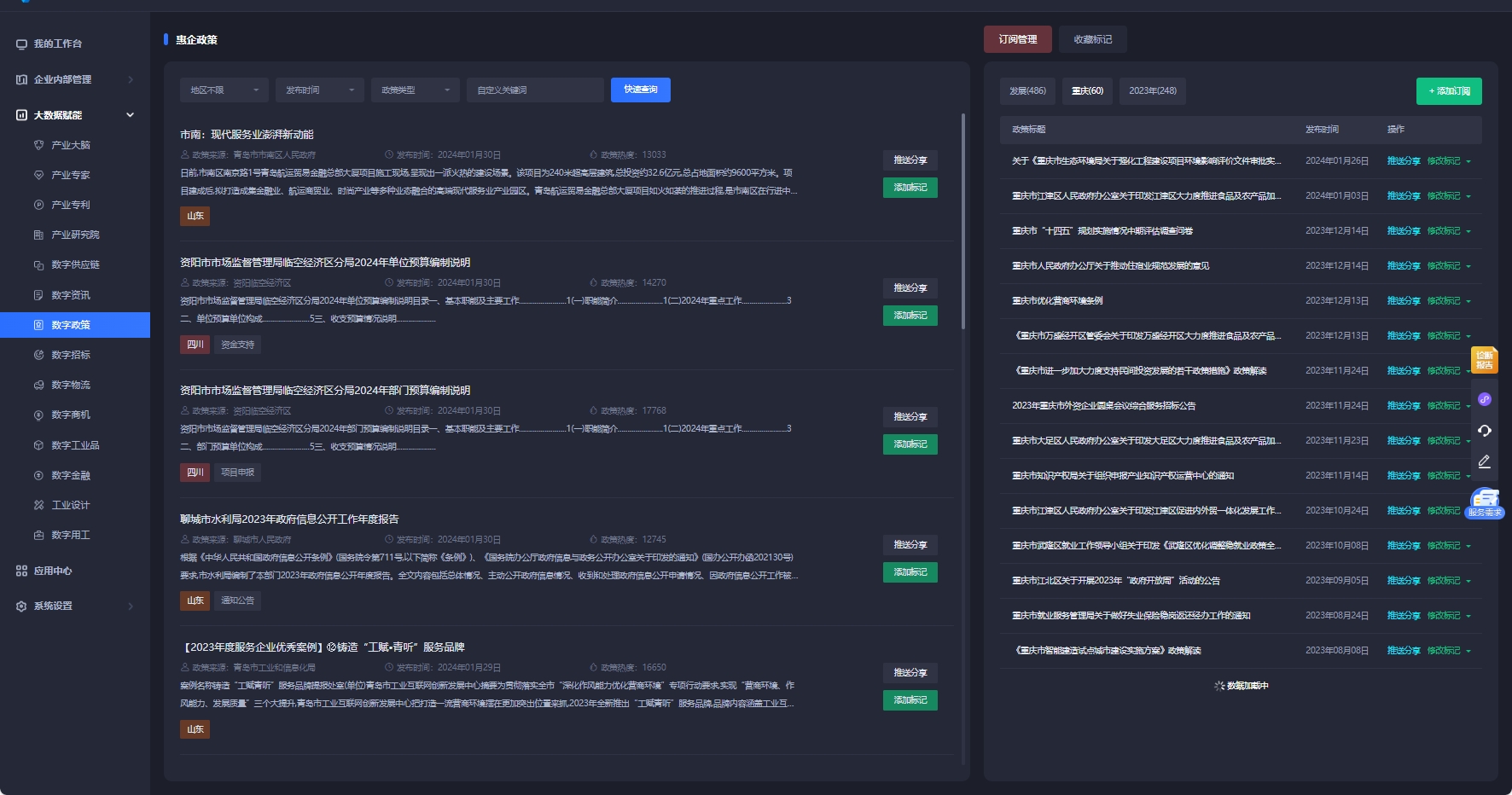The height and width of the screenshot is (795, 1512).
Task: Expand the 系统设置 chevron
Action: click(x=131, y=606)
